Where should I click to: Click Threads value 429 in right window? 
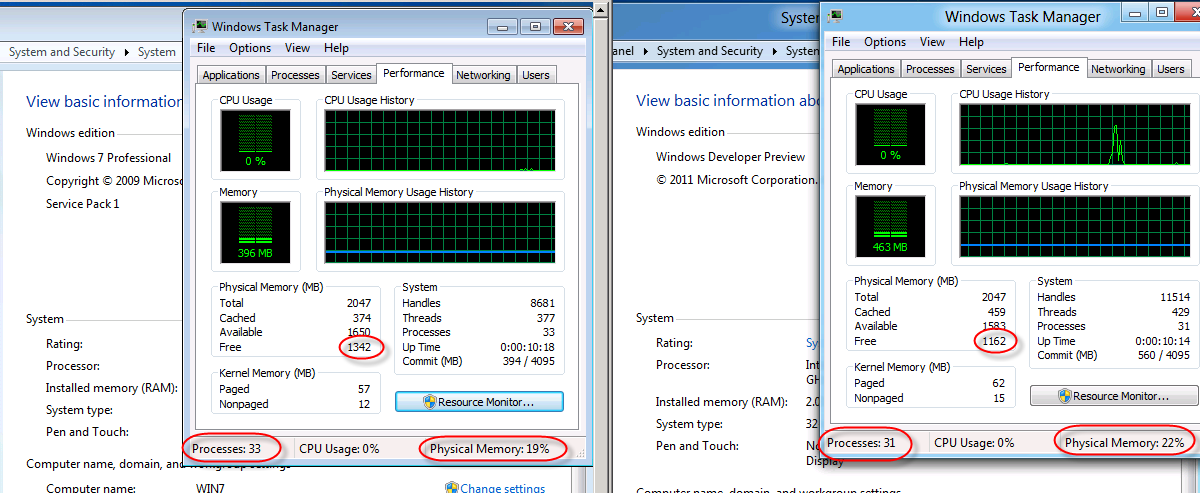point(1180,312)
